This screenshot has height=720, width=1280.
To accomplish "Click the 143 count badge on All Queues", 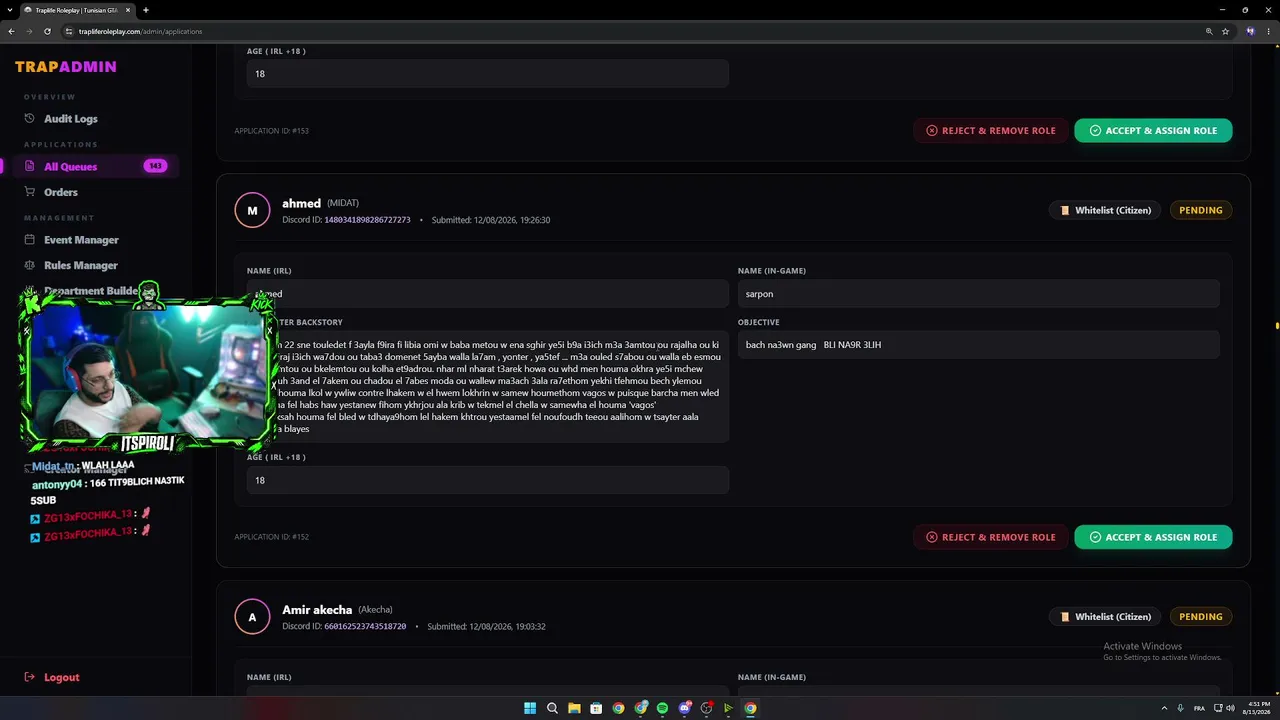I will point(155,166).
